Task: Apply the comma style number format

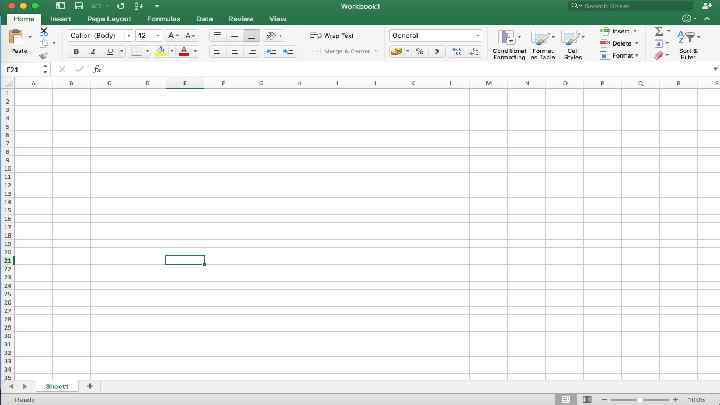Action: click(x=437, y=51)
